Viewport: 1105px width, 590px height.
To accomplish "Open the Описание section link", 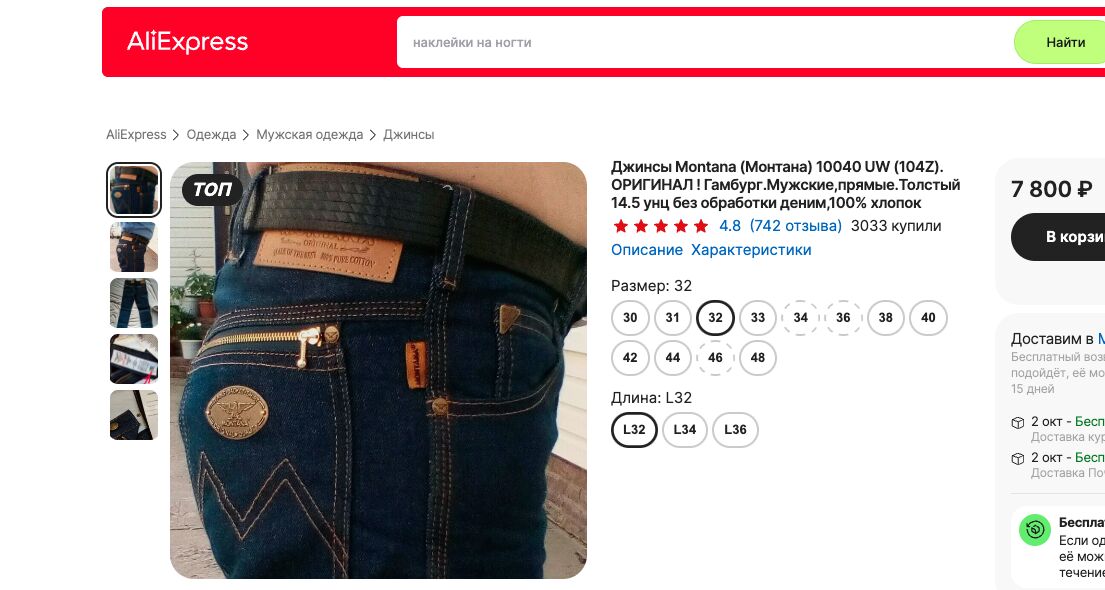I will [x=646, y=250].
